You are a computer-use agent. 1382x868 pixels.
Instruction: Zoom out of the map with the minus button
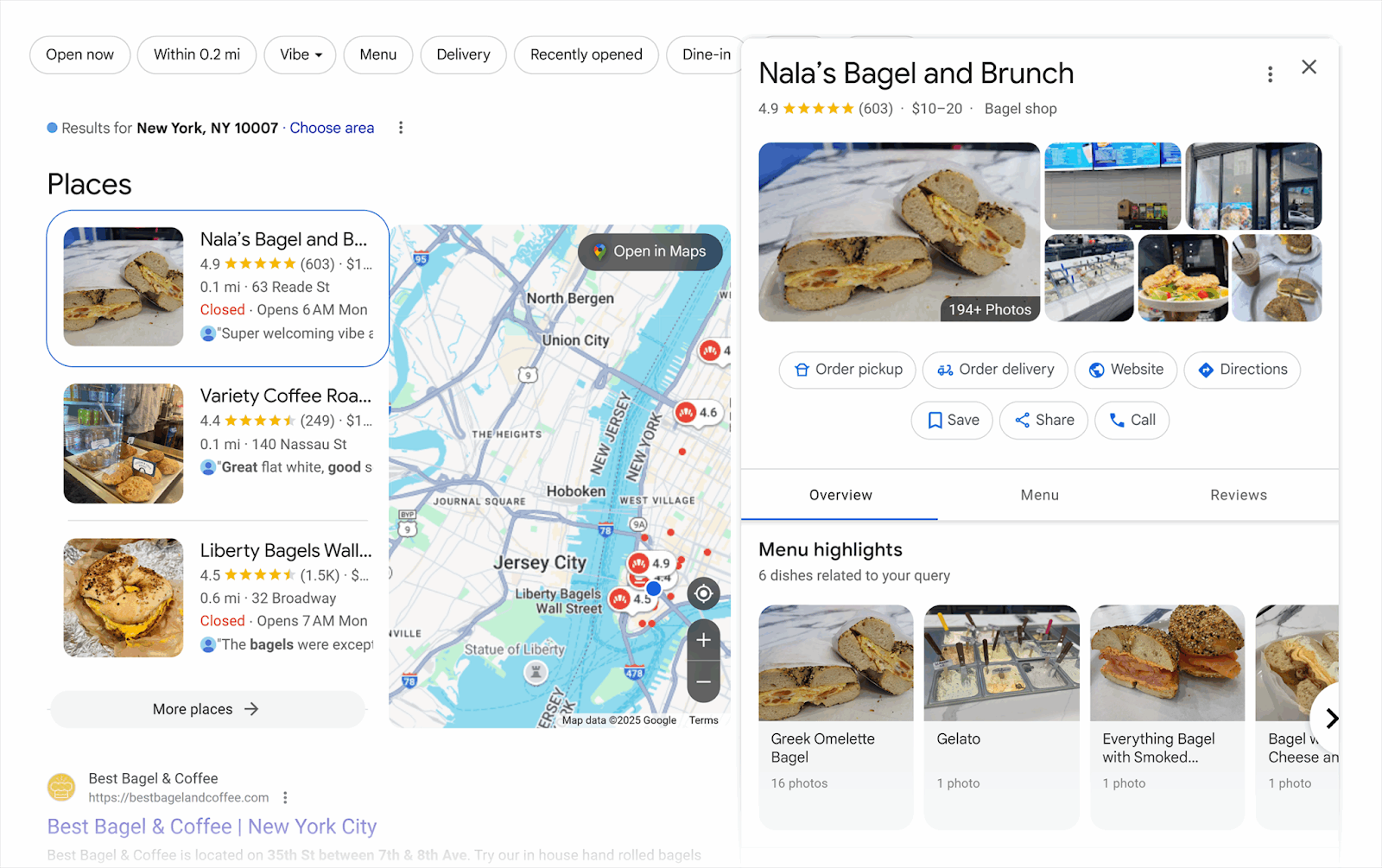[x=704, y=681]
